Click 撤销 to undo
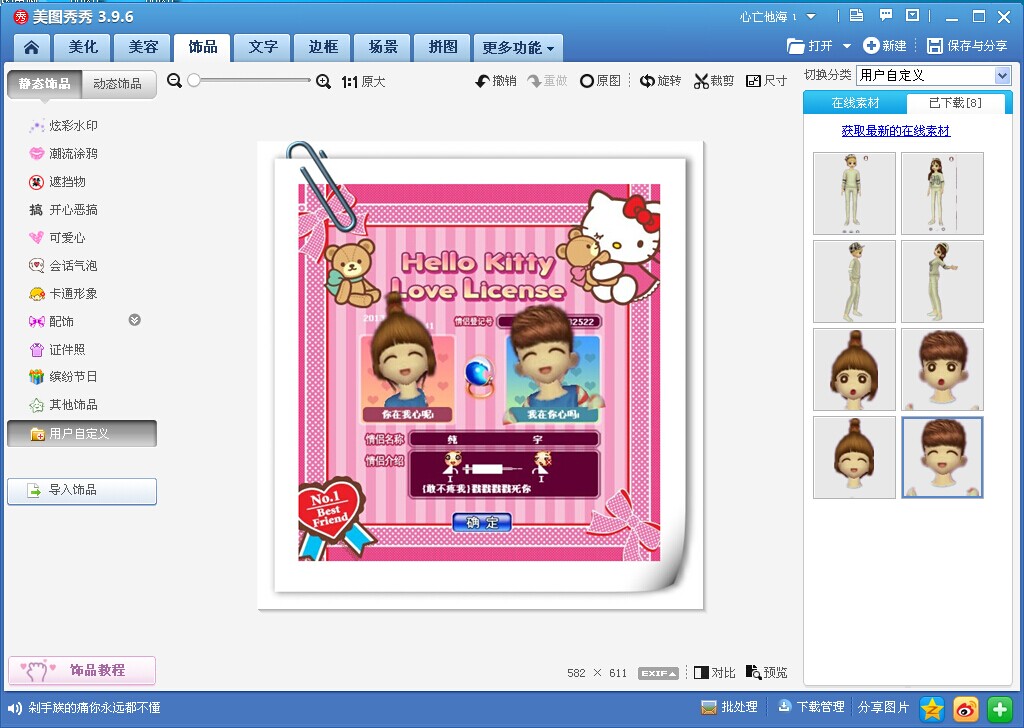 click(x=496, y=81)
